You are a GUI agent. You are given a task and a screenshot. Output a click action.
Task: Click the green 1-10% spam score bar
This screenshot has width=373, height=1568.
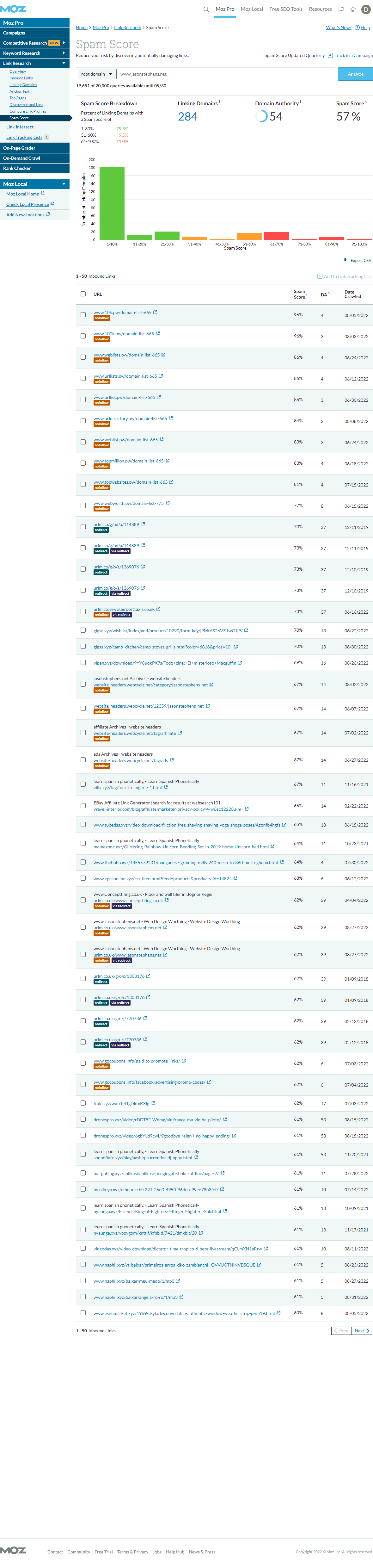pos(112,203)
